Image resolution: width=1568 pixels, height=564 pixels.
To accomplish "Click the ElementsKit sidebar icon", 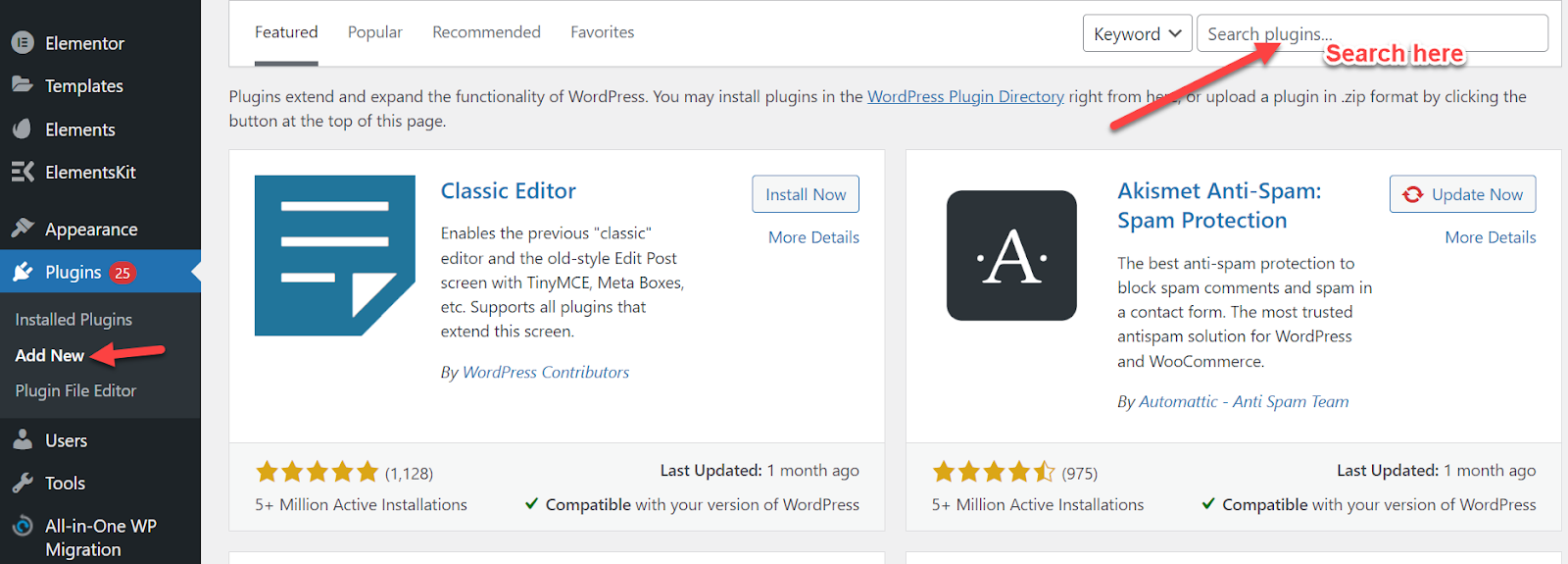I will click(23, 172).
